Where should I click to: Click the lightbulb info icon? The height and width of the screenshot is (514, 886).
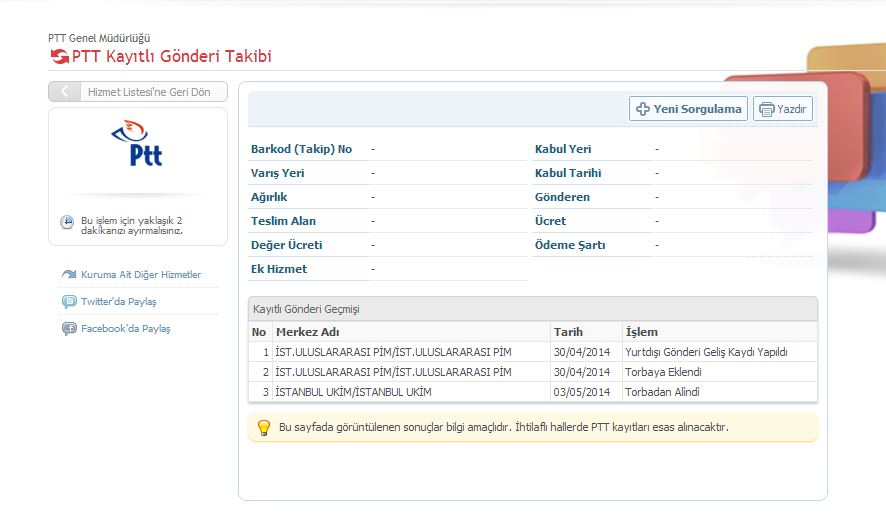point(263,428)
